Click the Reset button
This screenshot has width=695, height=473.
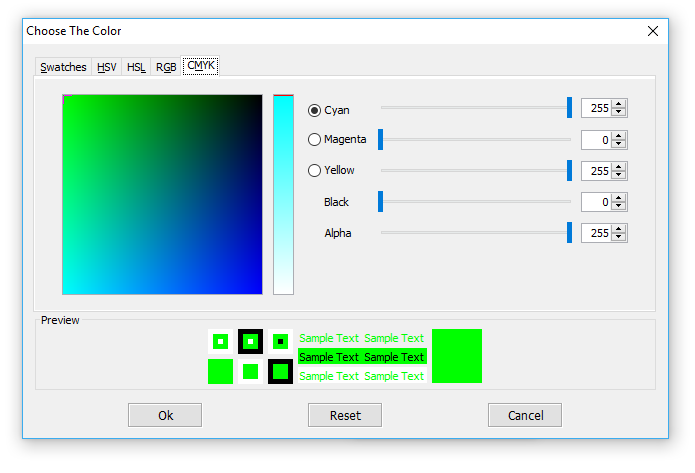coord(345,415)
